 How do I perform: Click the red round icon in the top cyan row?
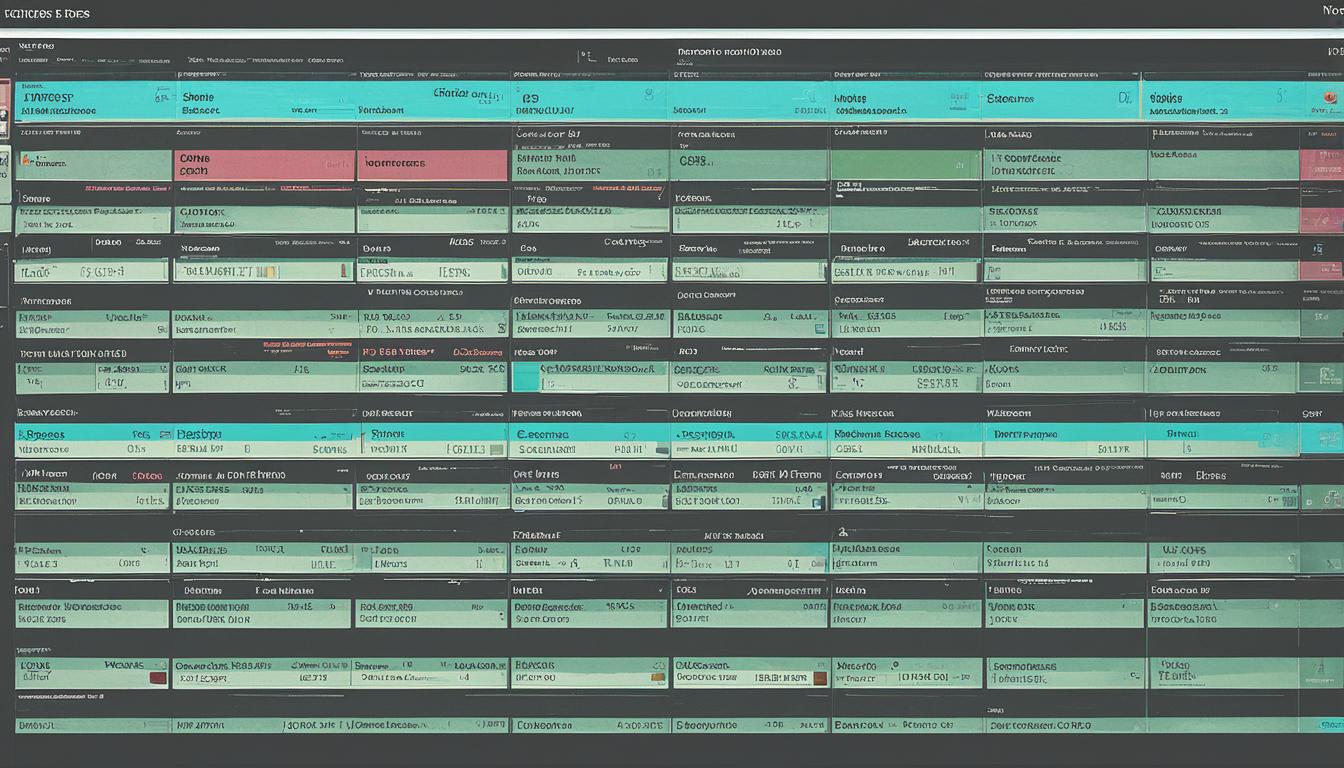(1330, 97)
